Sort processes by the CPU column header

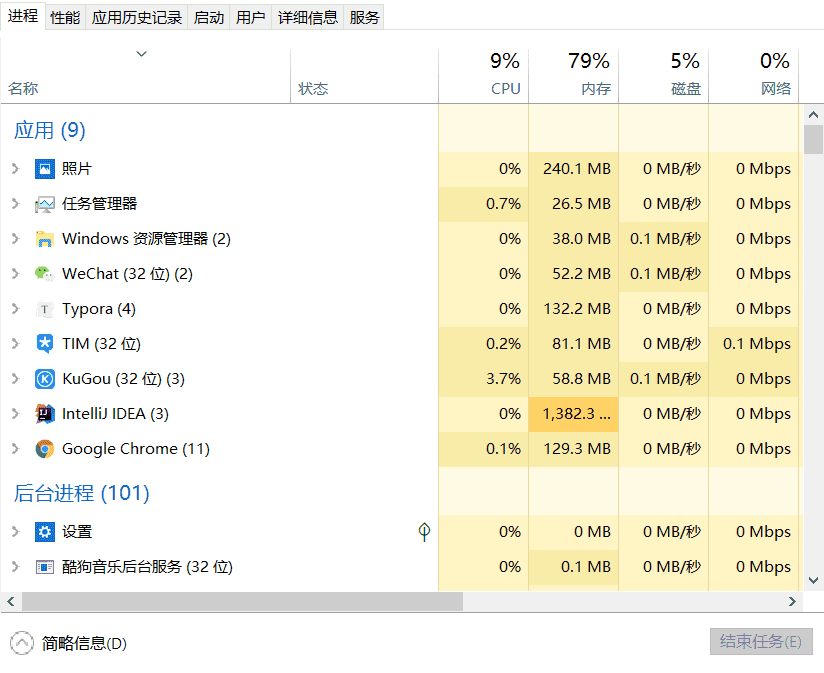click(x=498, y=75)
